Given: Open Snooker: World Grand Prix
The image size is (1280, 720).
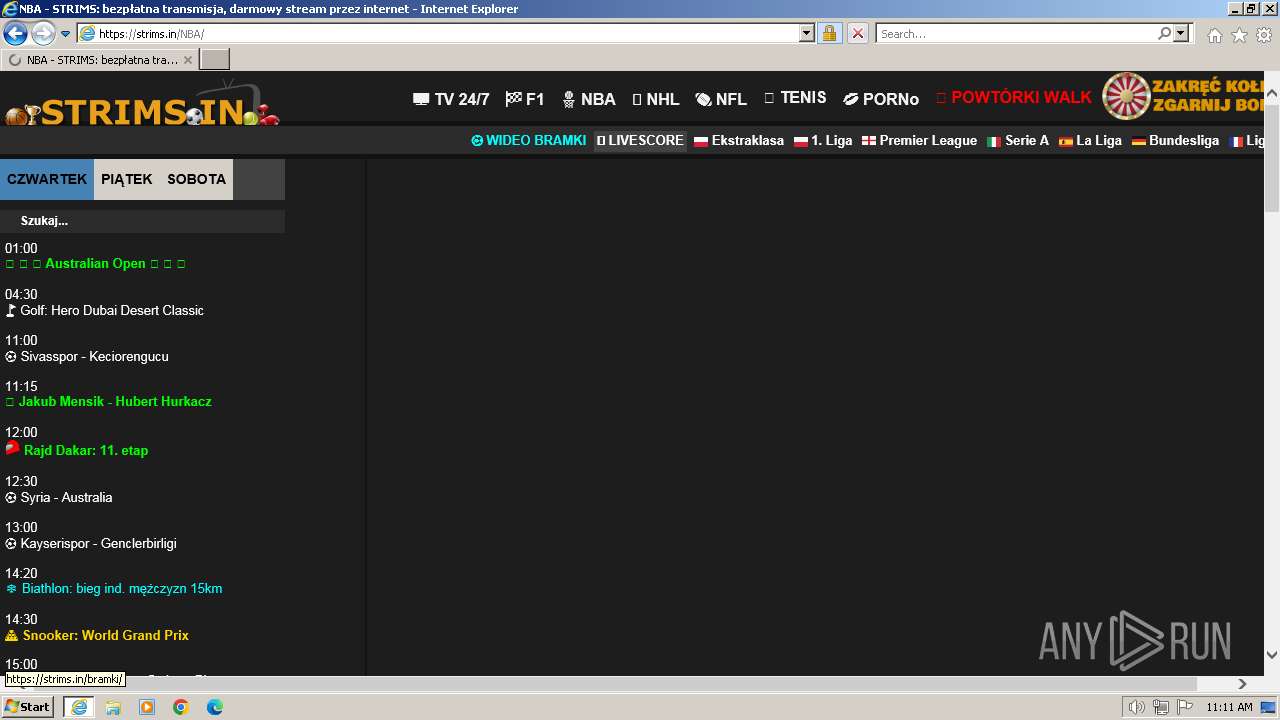Looking at the screenshot, I should coord(97,635).
